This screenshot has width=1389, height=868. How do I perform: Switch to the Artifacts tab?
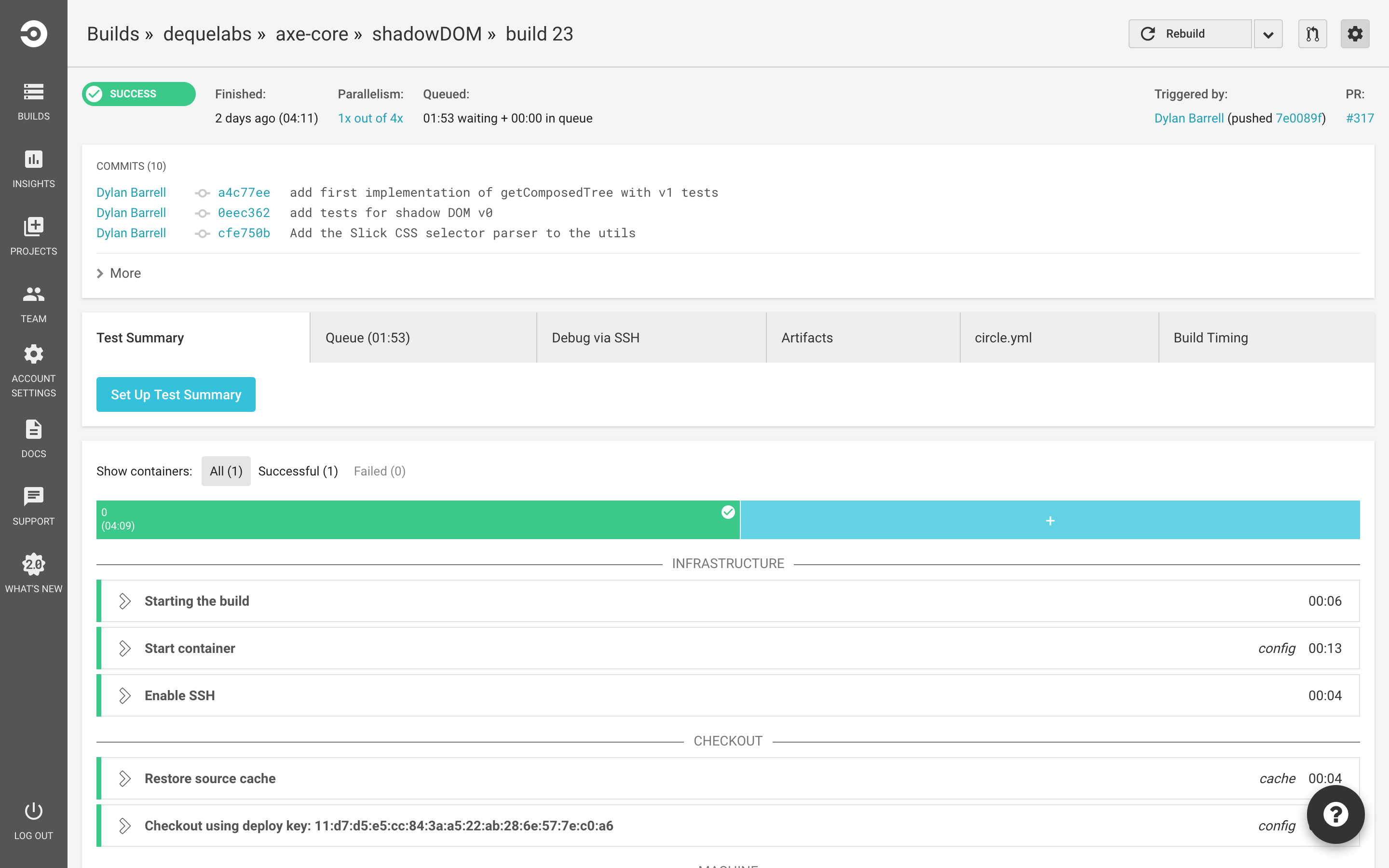pyautogui.click(x=806, y=338)
